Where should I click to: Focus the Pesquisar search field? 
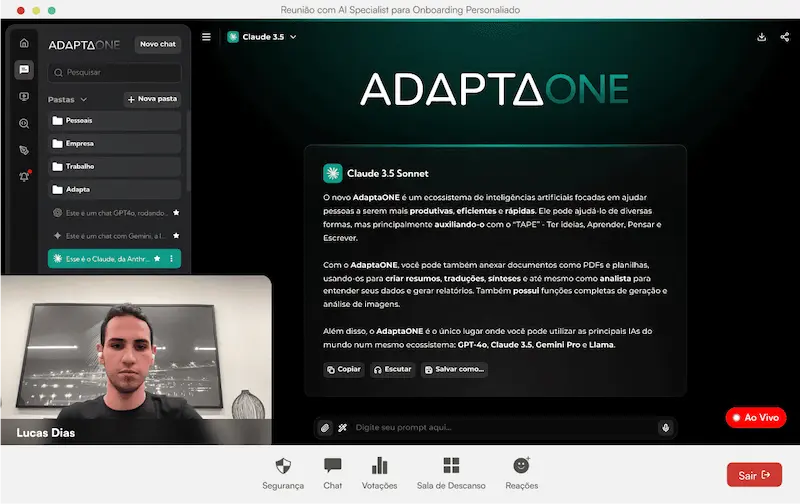(114, 72)
